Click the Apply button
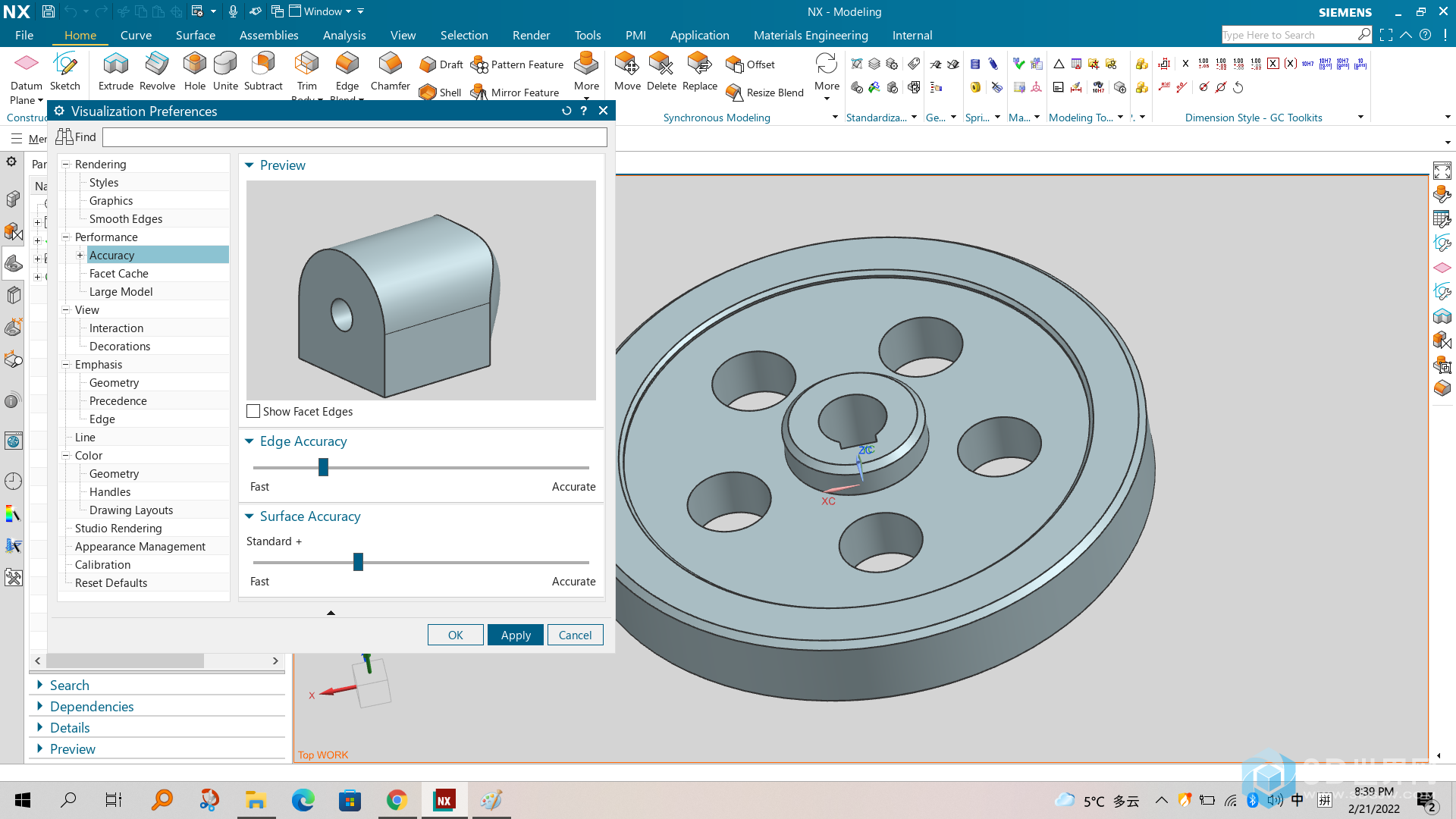1456x819 pixels. click(516, 635)
